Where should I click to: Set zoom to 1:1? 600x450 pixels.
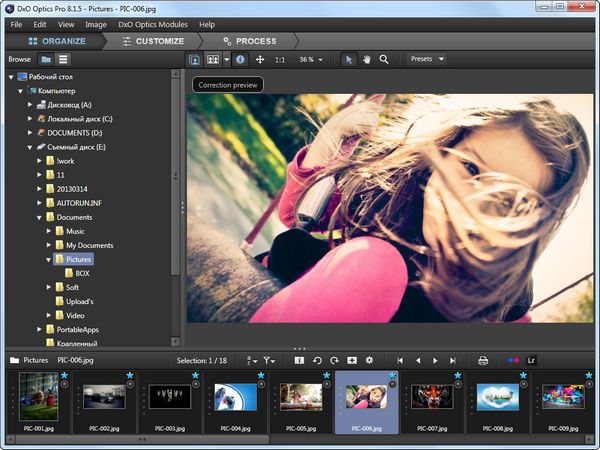(281, 59)
